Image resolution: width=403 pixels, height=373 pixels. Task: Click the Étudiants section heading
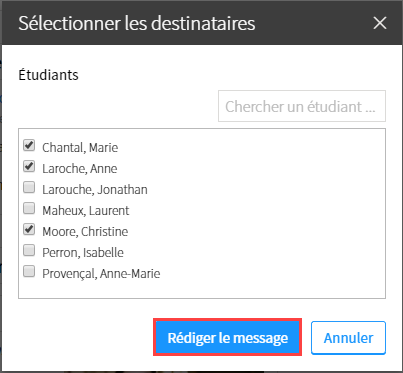tap(48, 74)
